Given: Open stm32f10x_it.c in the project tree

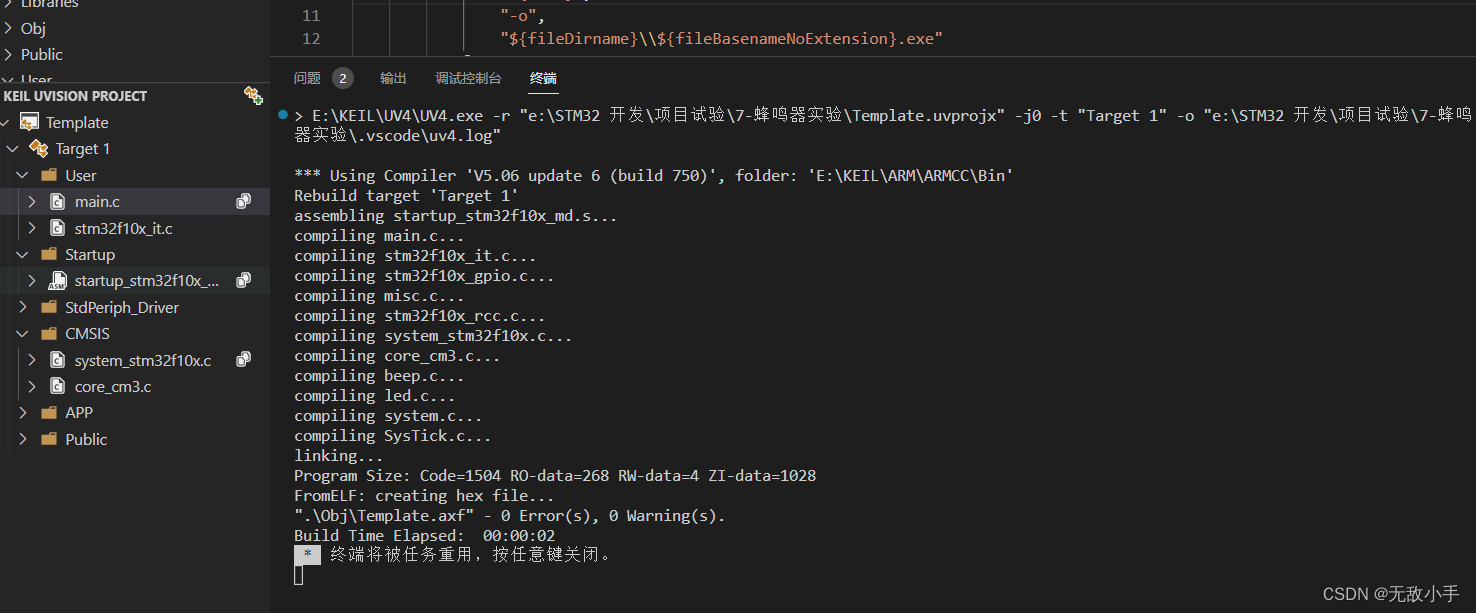Looking at the screenshot, I should coord(123,228).
